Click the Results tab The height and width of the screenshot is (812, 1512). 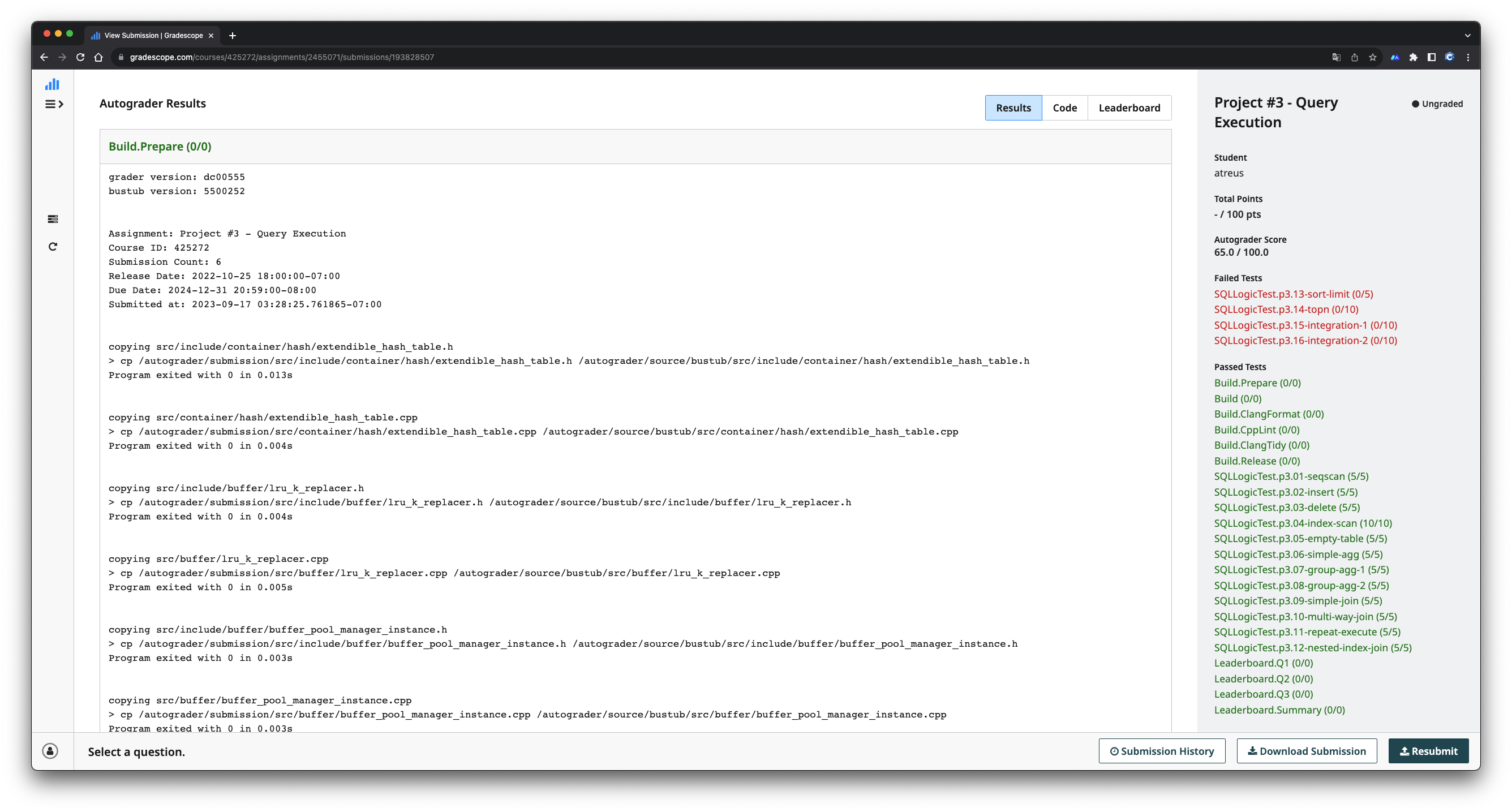(x=1013, y=107)
